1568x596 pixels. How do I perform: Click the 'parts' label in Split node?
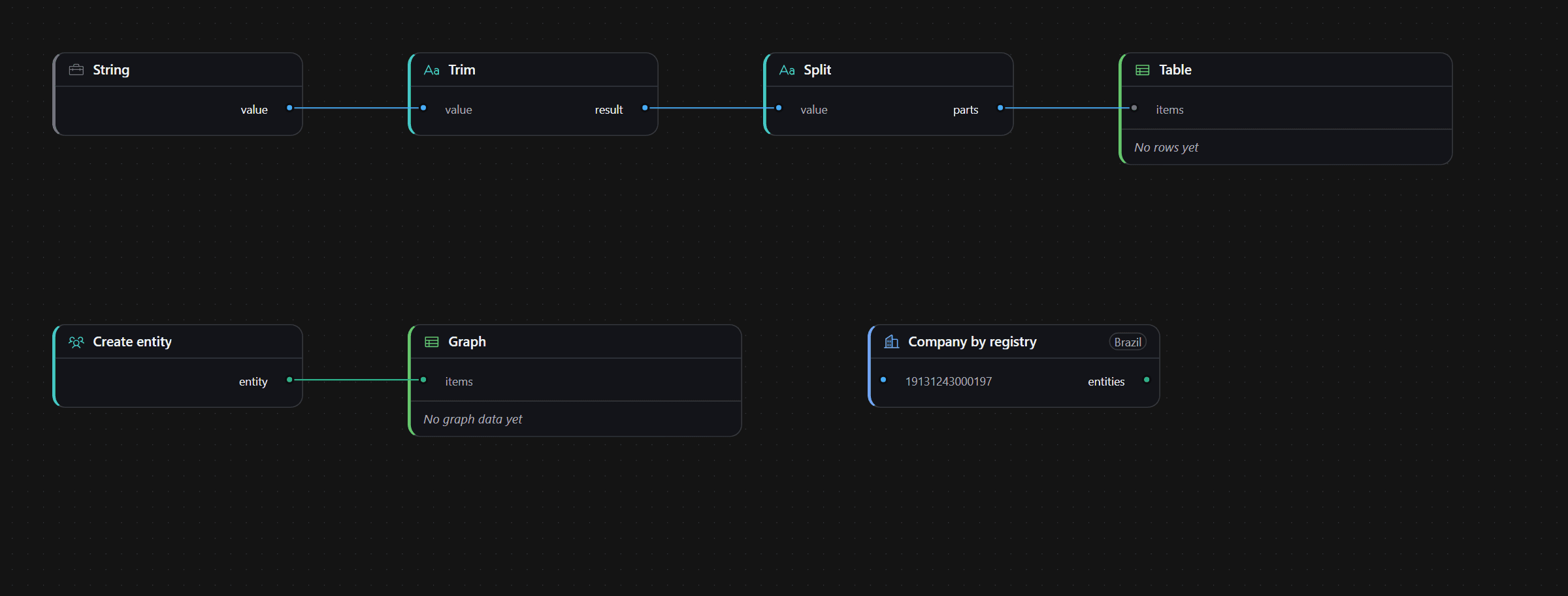pos(966,110)
